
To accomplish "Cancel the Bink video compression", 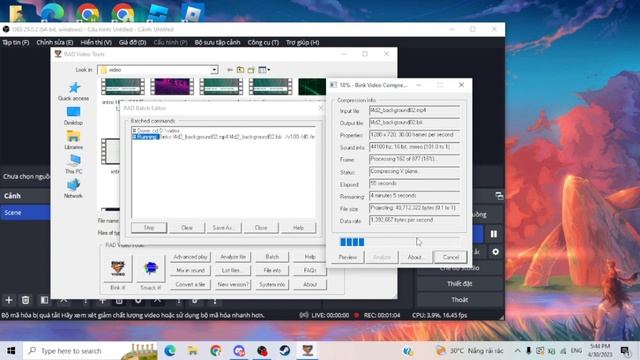I will point(451,257).
